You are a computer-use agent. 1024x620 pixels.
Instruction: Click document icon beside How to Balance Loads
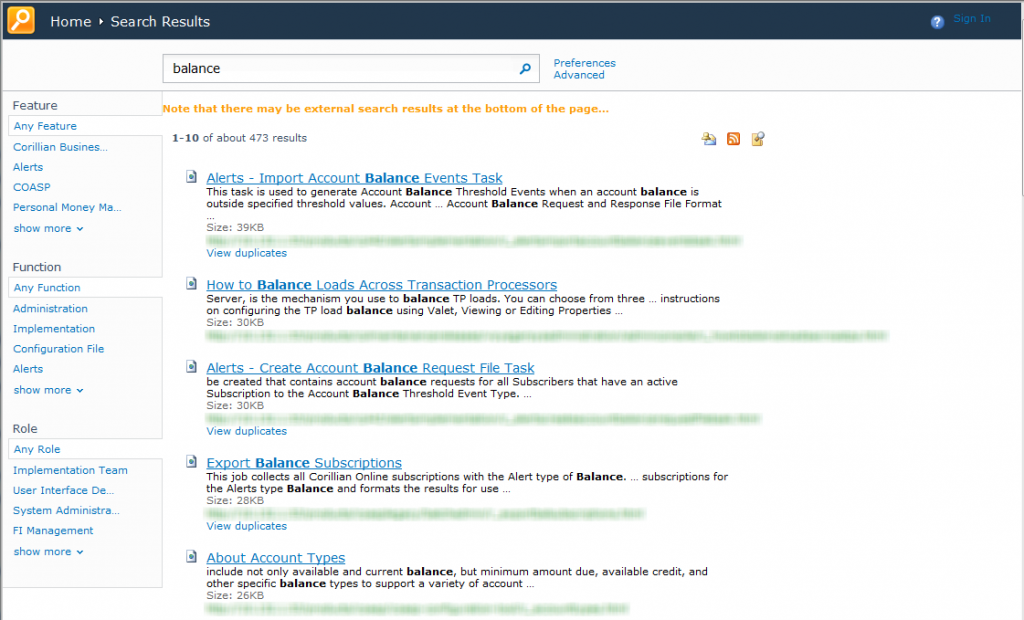tap(191, 284)
